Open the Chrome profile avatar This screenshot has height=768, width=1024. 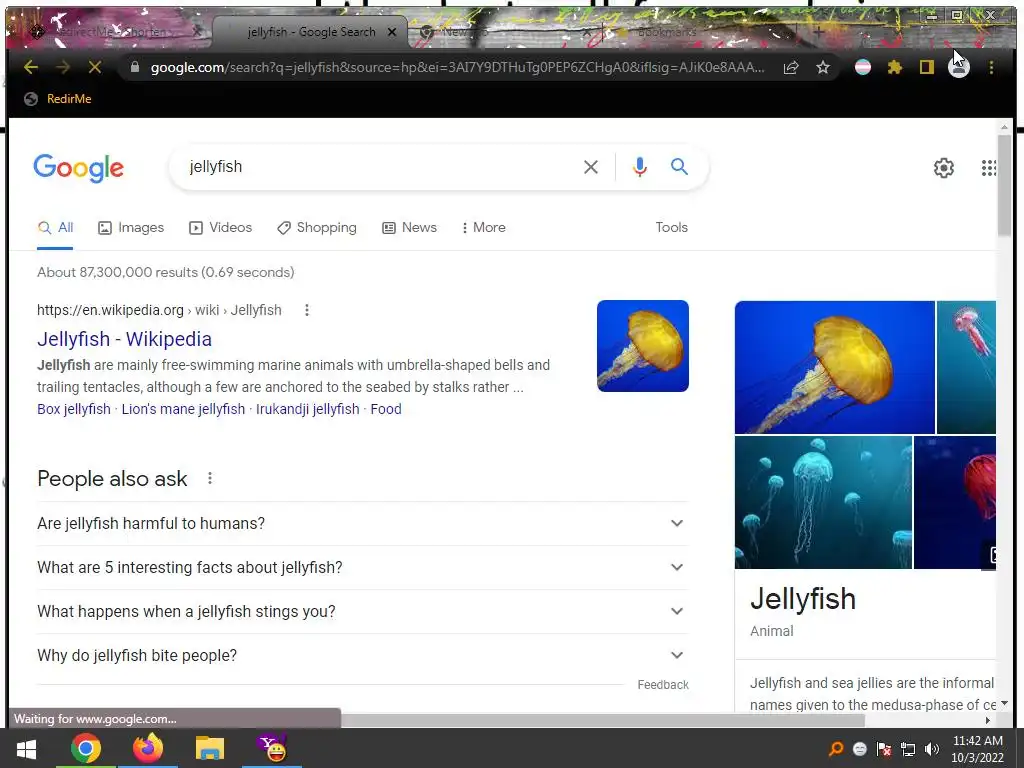[958, 68]
